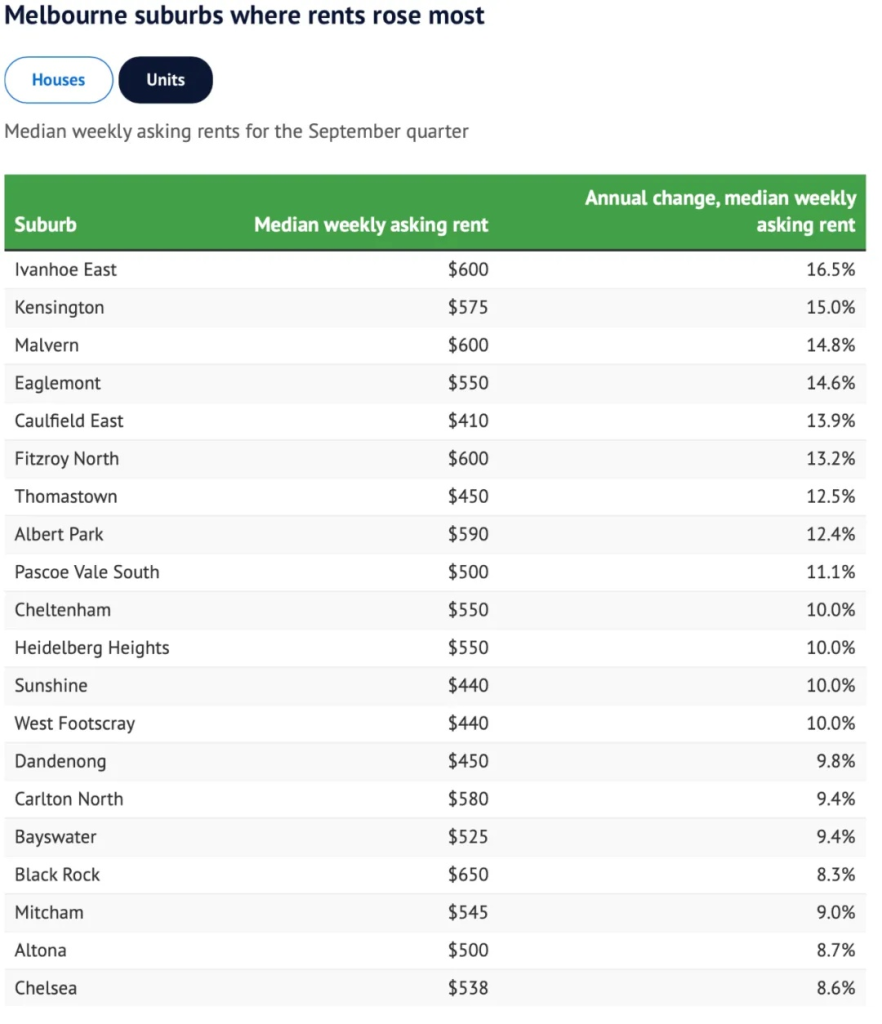
Task: Click Carlton North in the table
Action: pyautogui.click(x=69, y=799)
